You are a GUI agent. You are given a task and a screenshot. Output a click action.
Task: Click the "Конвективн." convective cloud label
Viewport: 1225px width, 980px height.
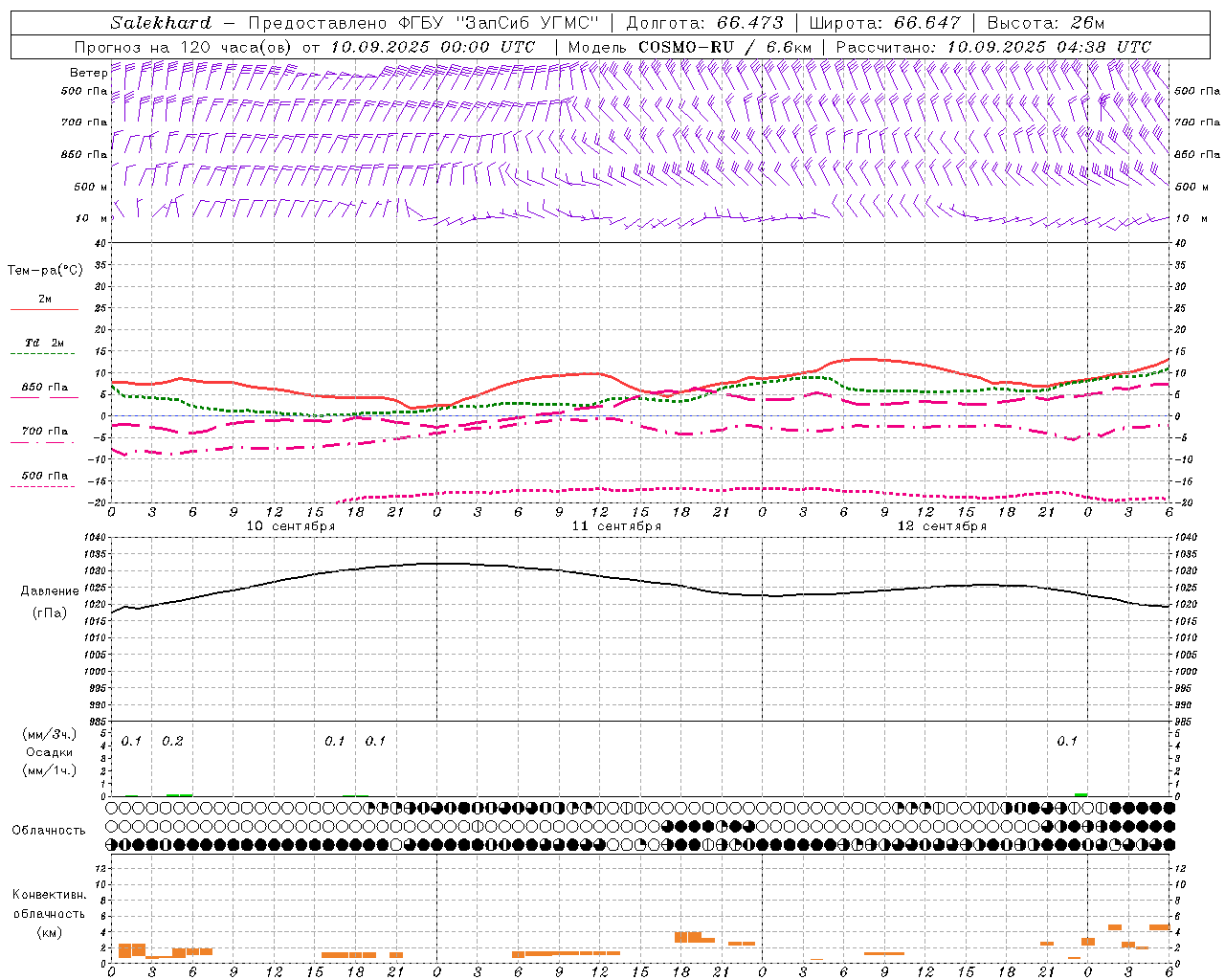click(x=49, y=895)
